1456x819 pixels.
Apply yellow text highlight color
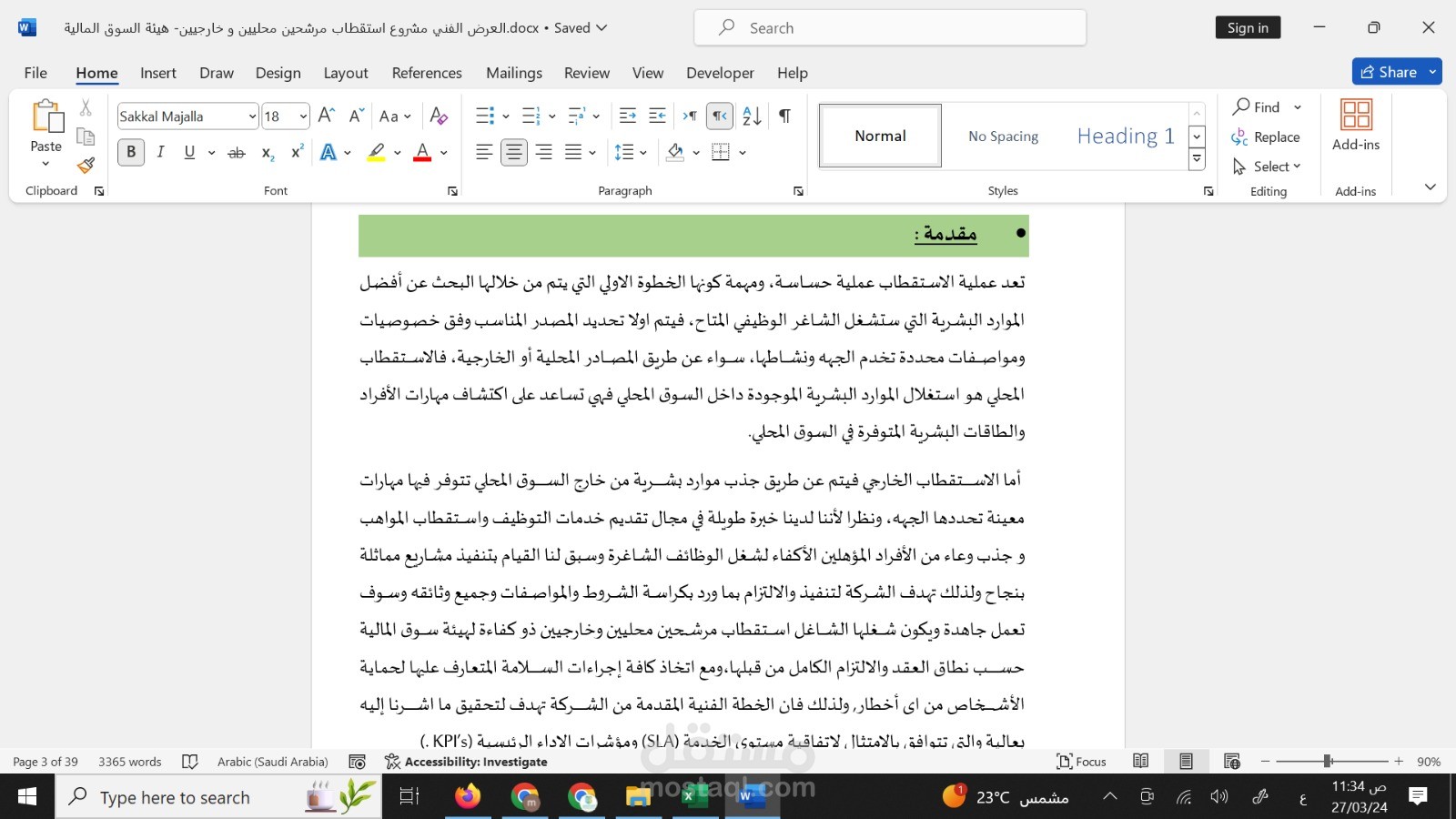375,152
